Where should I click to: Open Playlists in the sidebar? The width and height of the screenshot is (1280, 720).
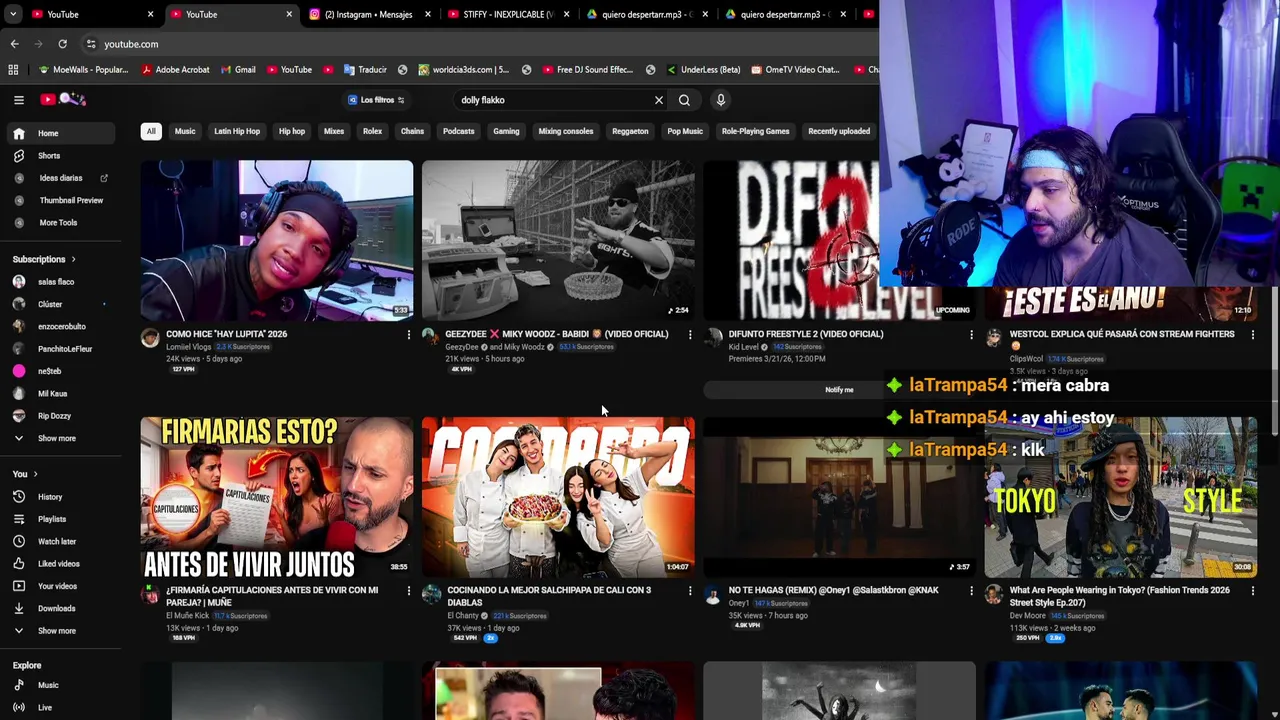[60, 519]
